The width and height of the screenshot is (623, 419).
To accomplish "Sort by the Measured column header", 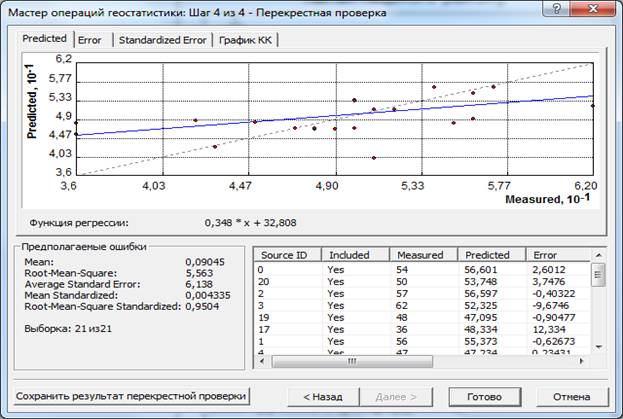I will [424, 255].
